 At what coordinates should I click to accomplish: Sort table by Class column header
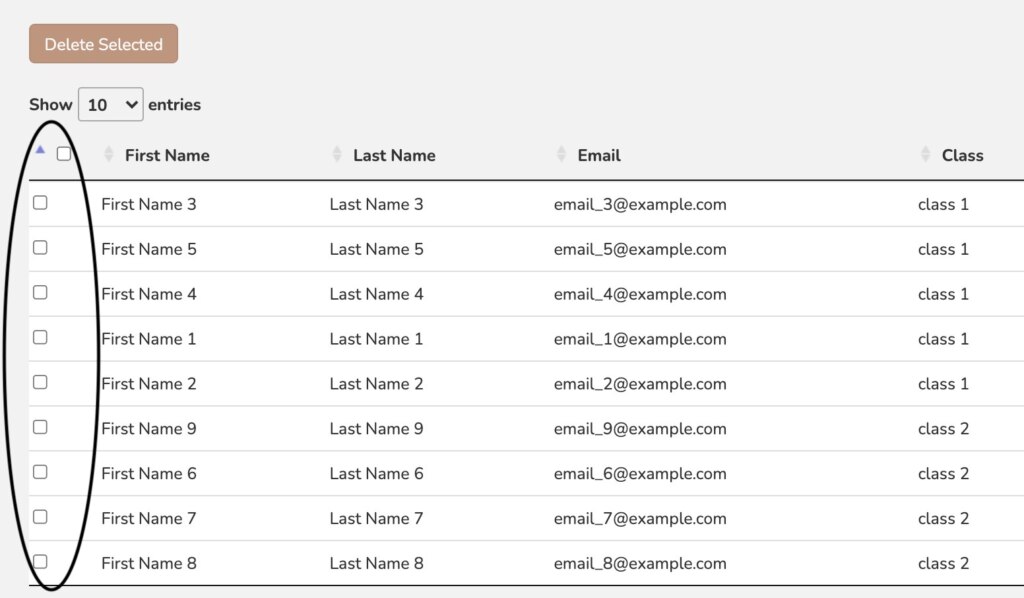pos(962,155)
